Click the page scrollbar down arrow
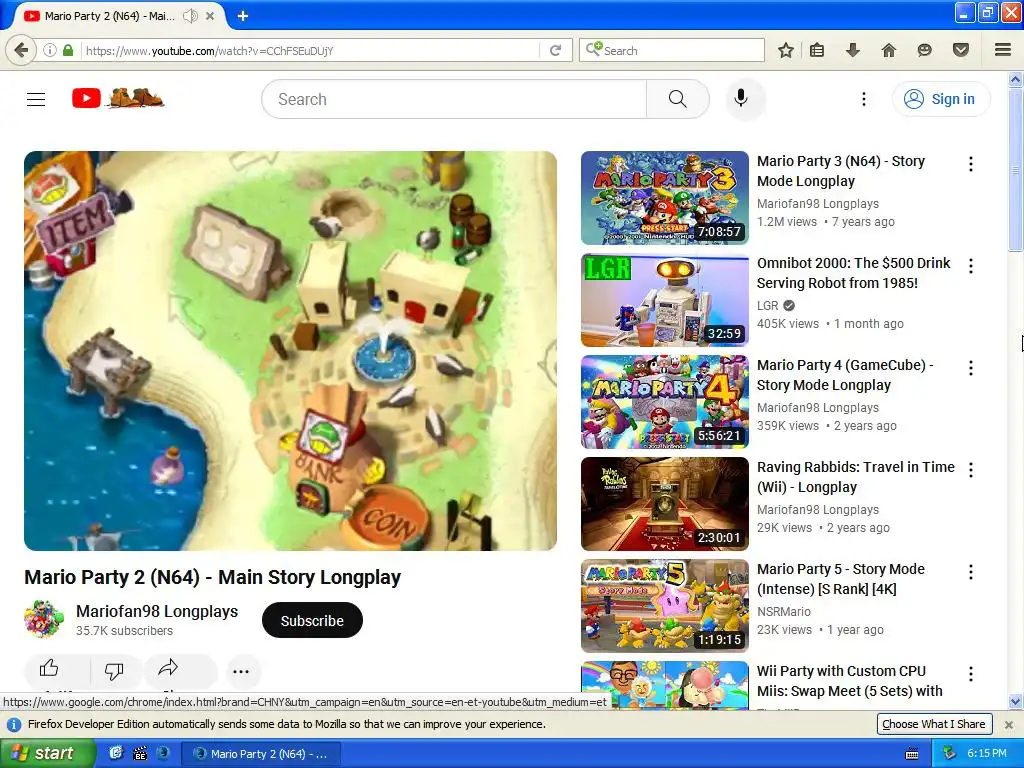1024x768 pixels. pyautogui.click(x=1015, y=702)
